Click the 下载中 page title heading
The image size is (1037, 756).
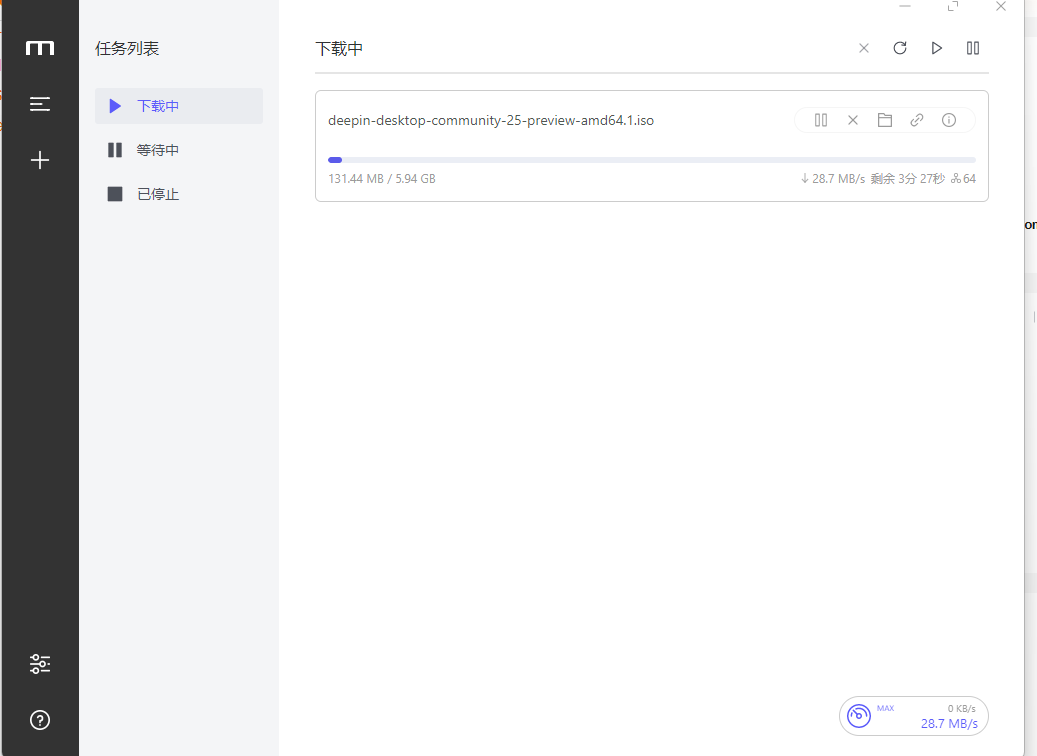point(339,48)
